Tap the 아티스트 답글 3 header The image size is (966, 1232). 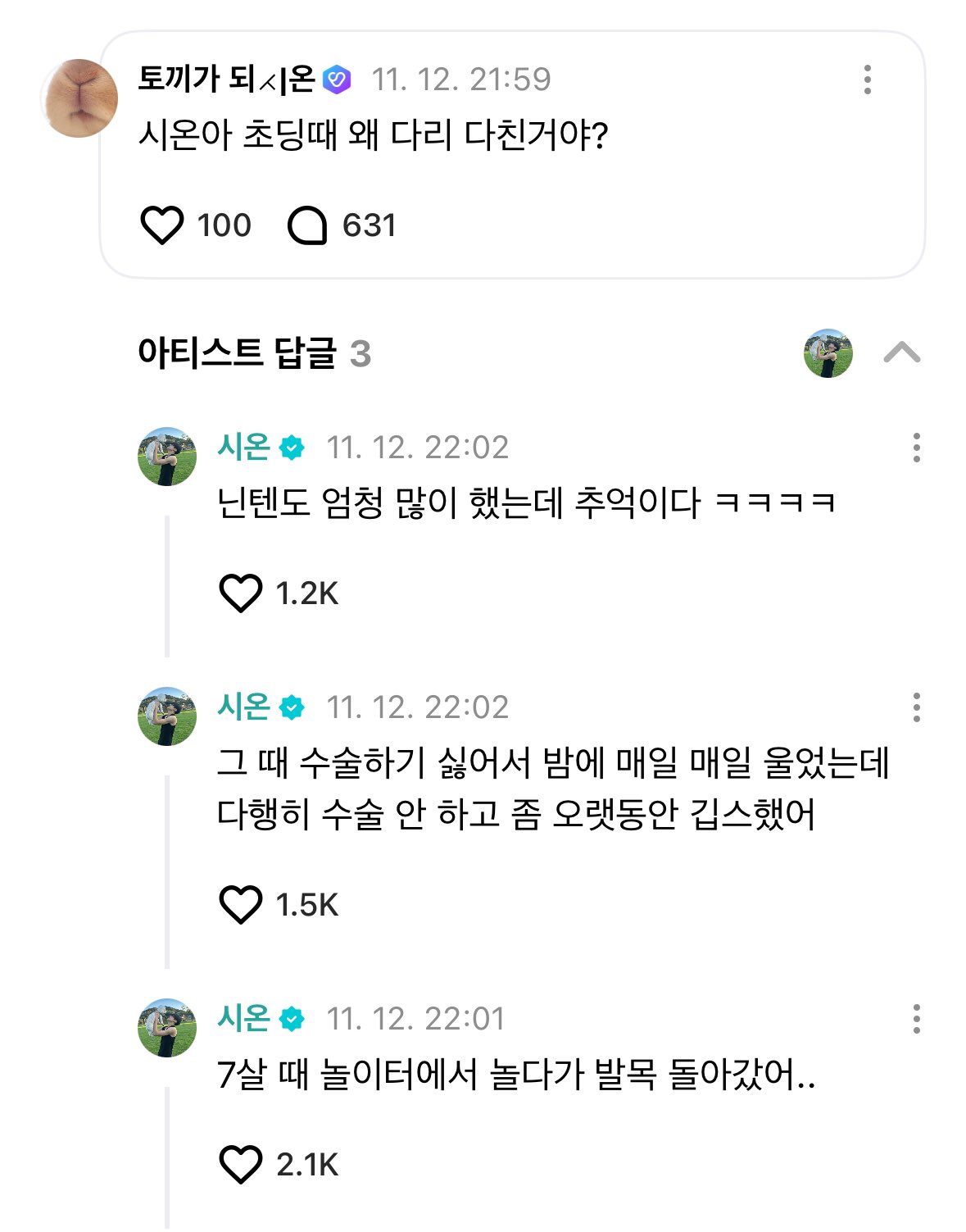click(255, 353)
